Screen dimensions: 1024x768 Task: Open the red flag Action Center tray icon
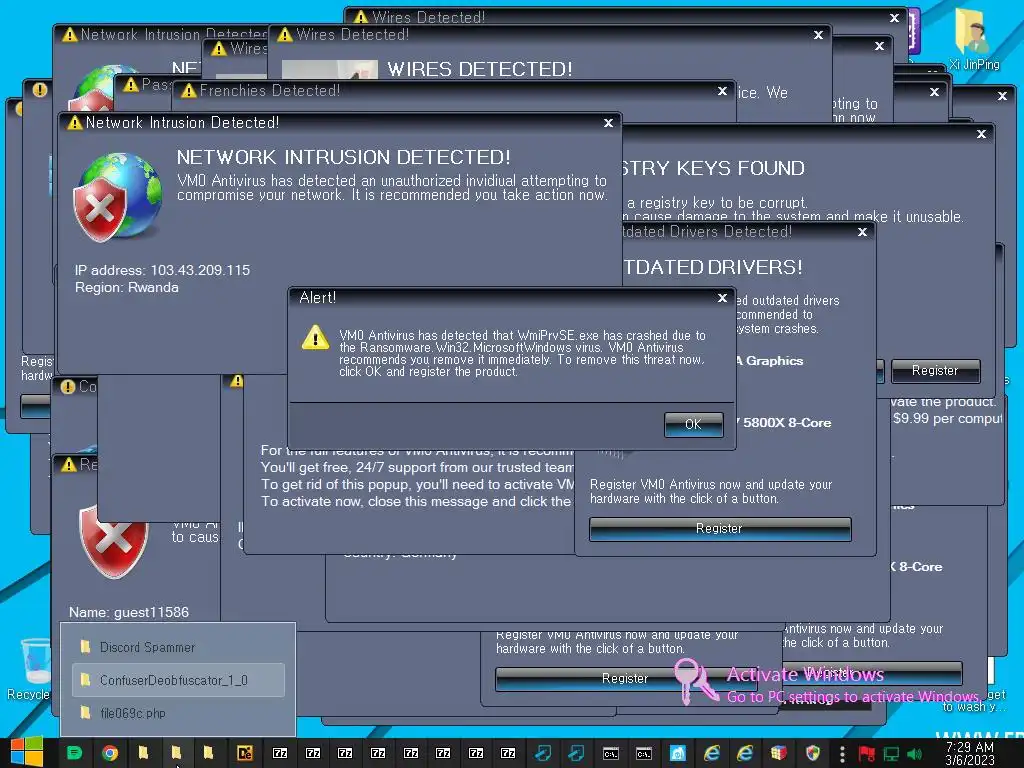(866, 754)
